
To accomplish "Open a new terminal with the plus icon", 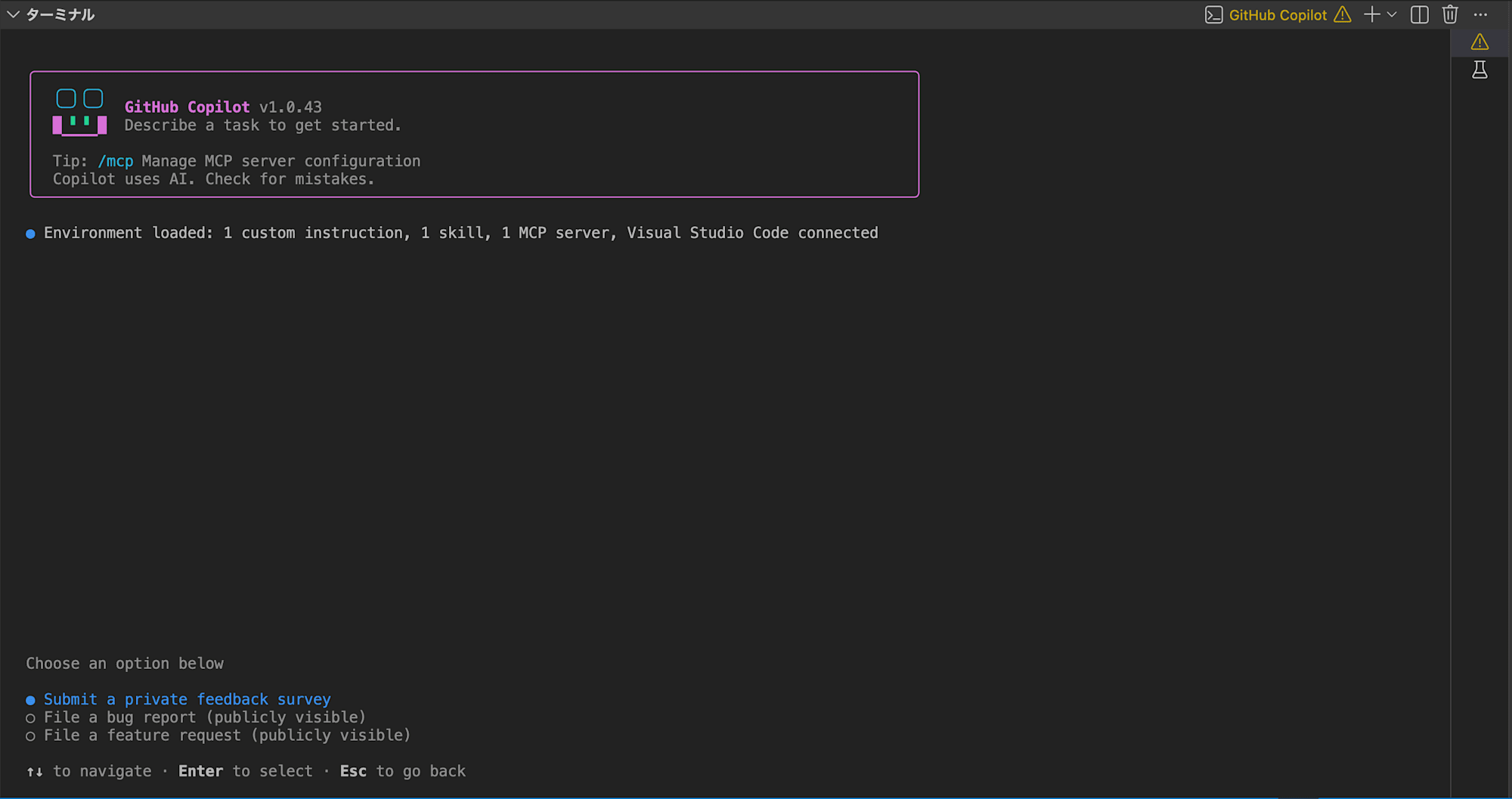I will click(x=1372, y=14).
